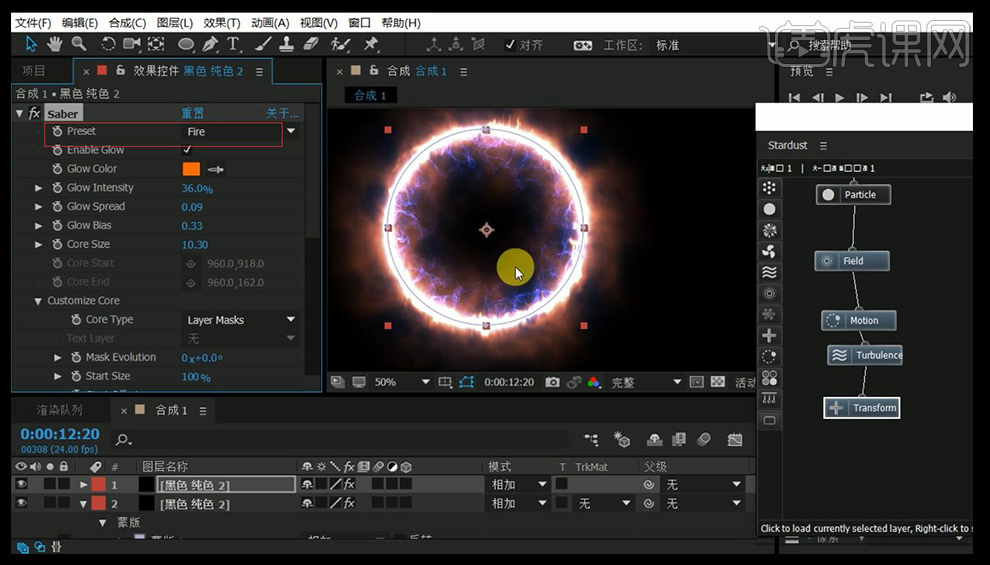Hide layer 1 using eye icon
This screenshot has height=565, width=990.
point(21,484)
